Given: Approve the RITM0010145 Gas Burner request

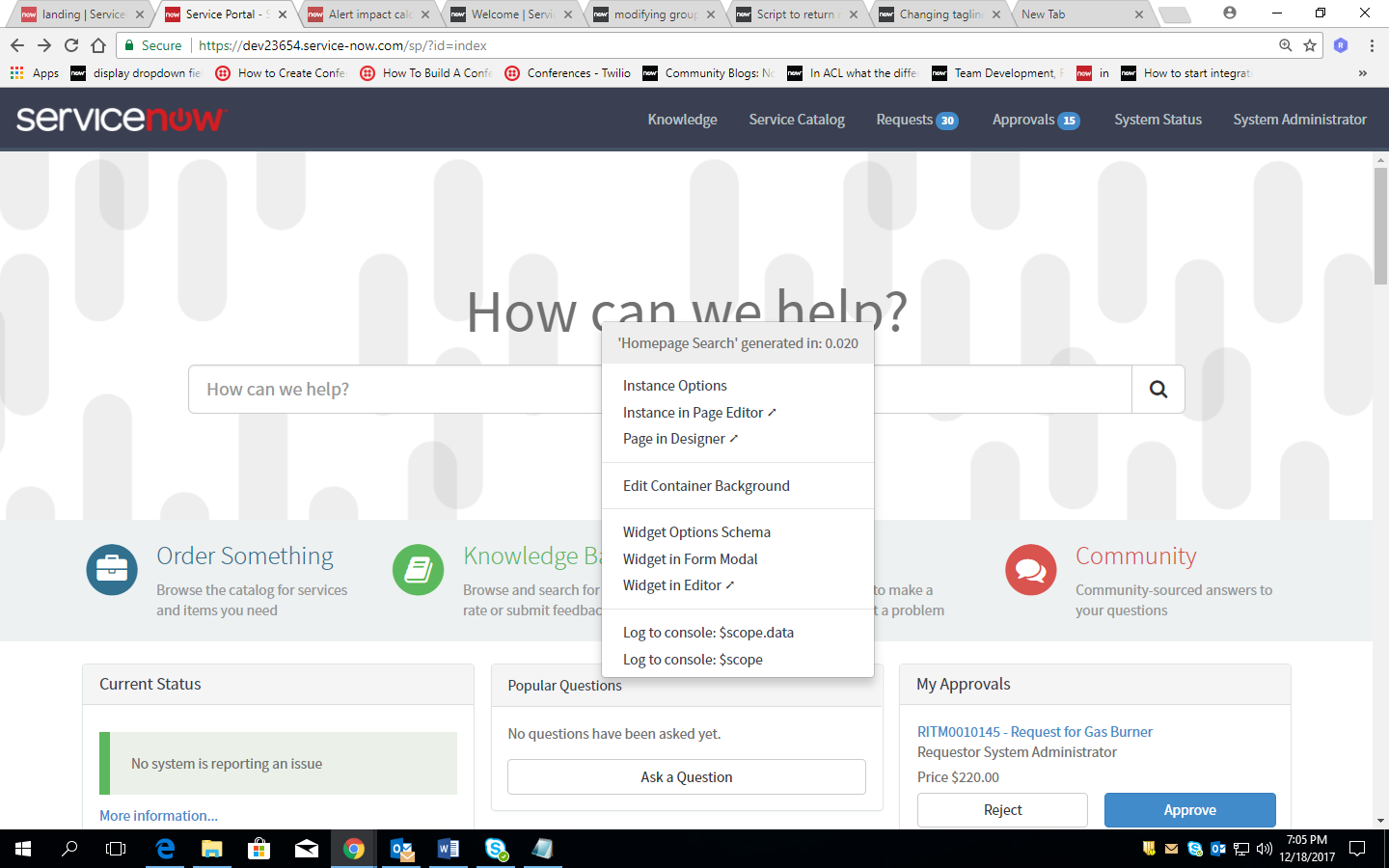Looking at the screenshot, I should click(x=1189, y=810).
